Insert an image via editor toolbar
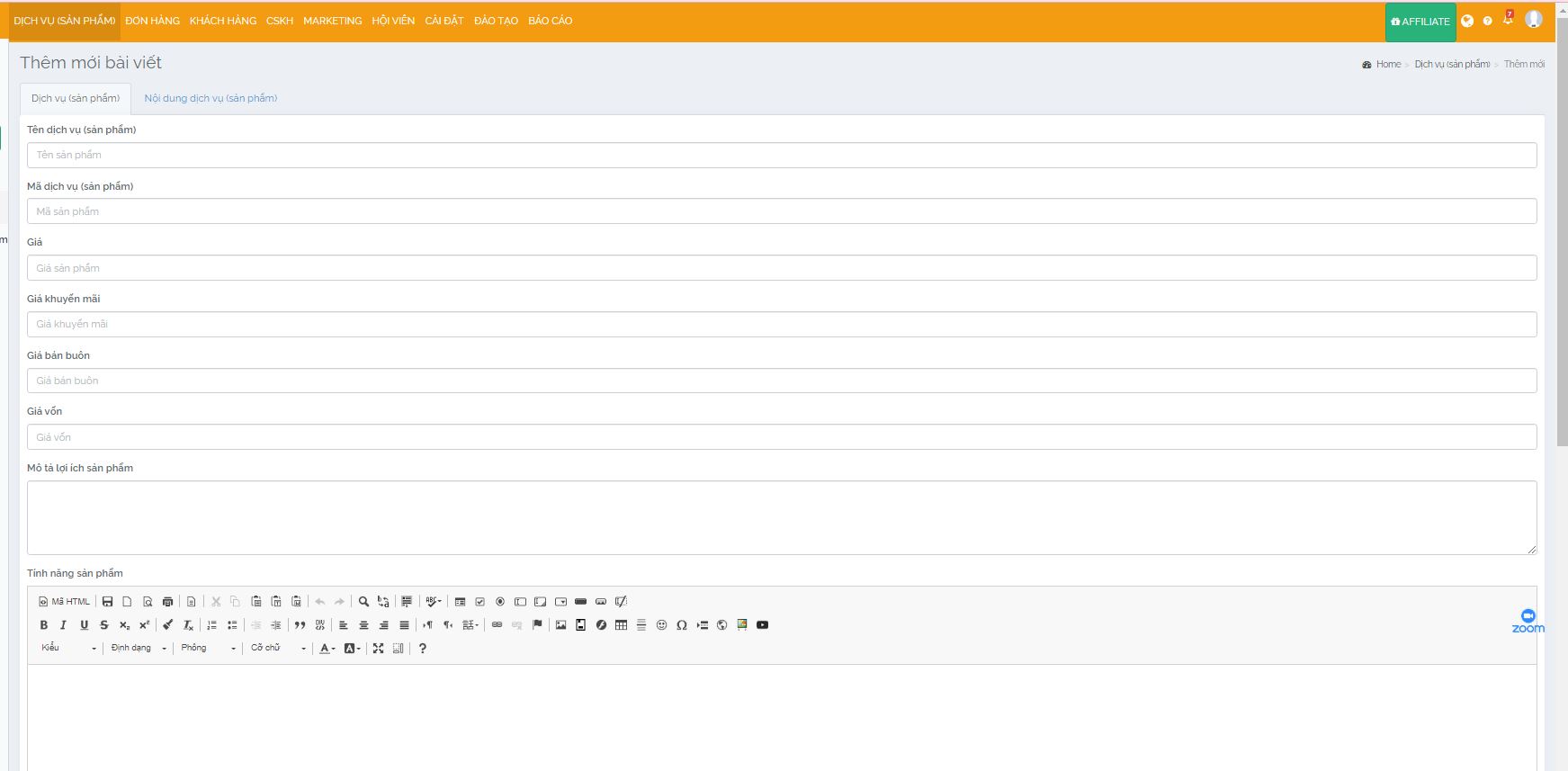The image size is (1568, 771). click(560, 625)
